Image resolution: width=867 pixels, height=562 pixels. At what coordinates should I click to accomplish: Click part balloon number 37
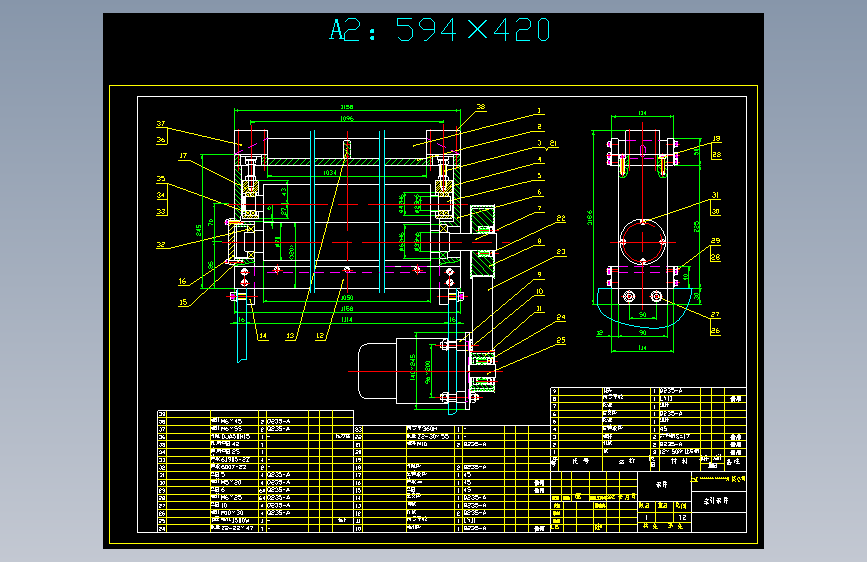click(x=161, y=123)
